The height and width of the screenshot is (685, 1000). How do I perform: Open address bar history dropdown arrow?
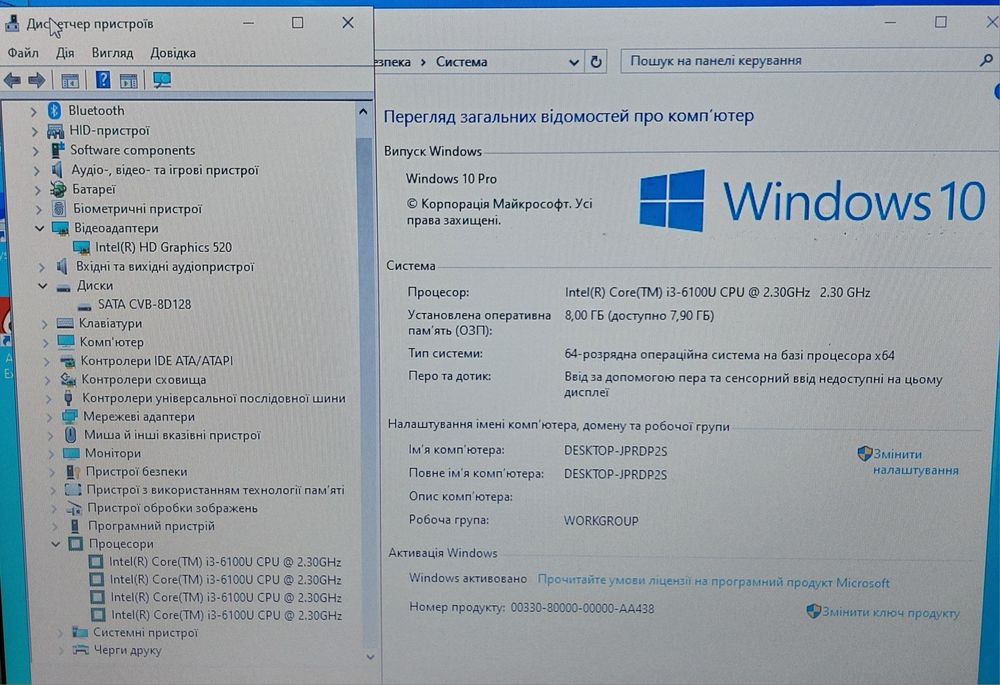click(573, 63)
